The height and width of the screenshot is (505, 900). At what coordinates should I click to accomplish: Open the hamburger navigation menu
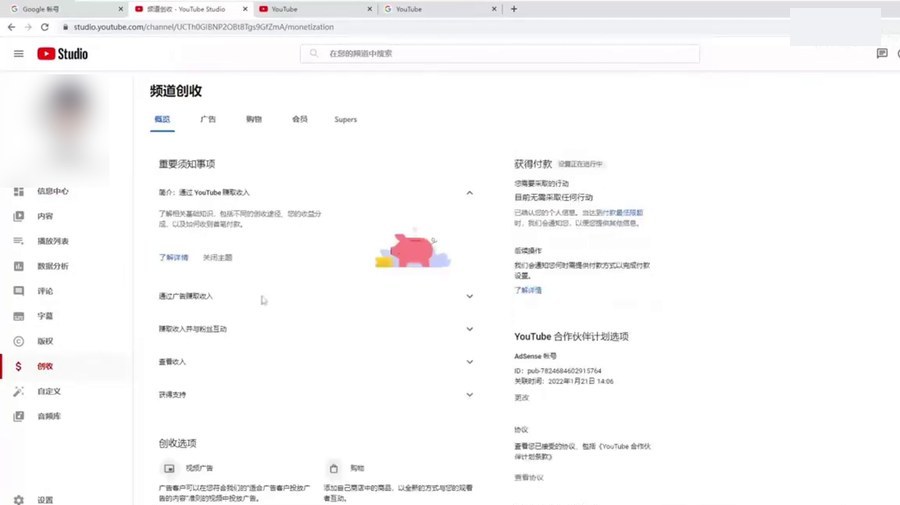(x=18, y=53)
